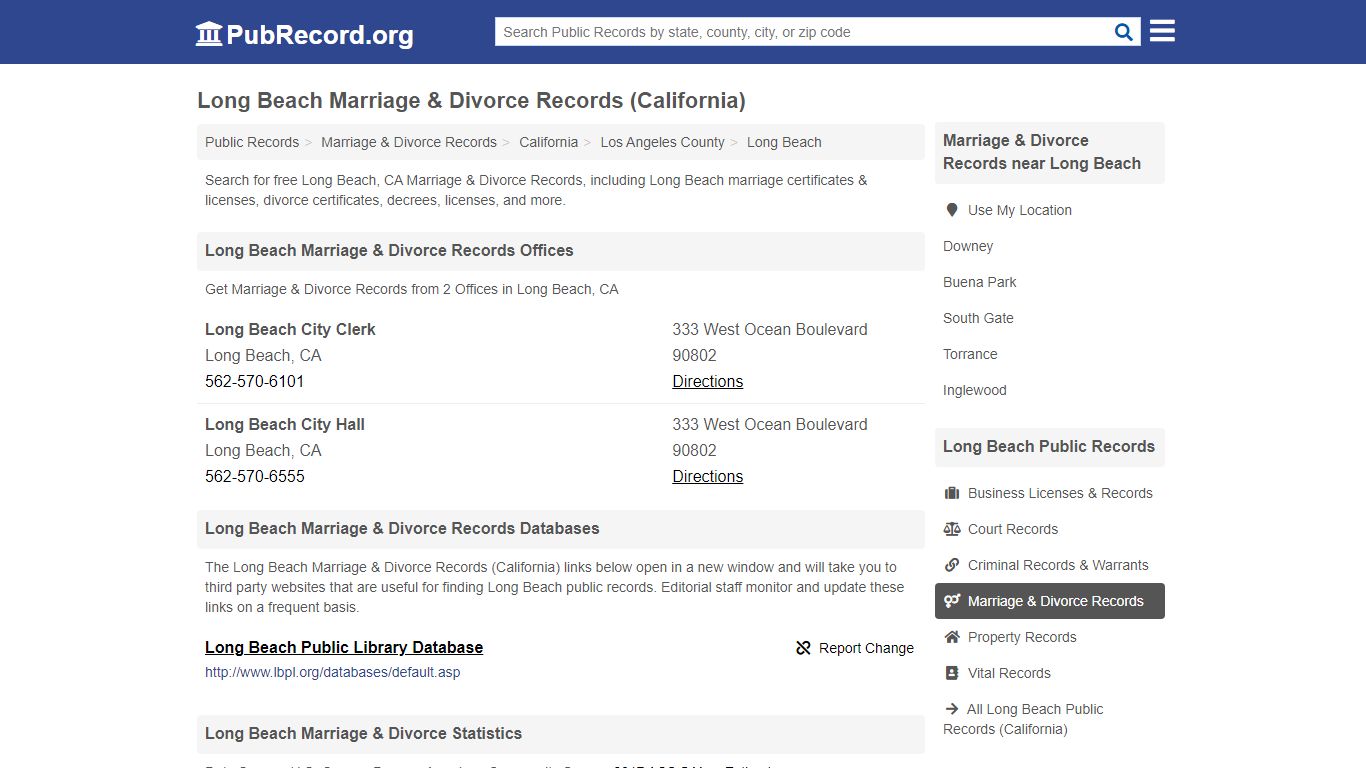
Task: Choose Inglewood nearby city
Action: [974, 390]
